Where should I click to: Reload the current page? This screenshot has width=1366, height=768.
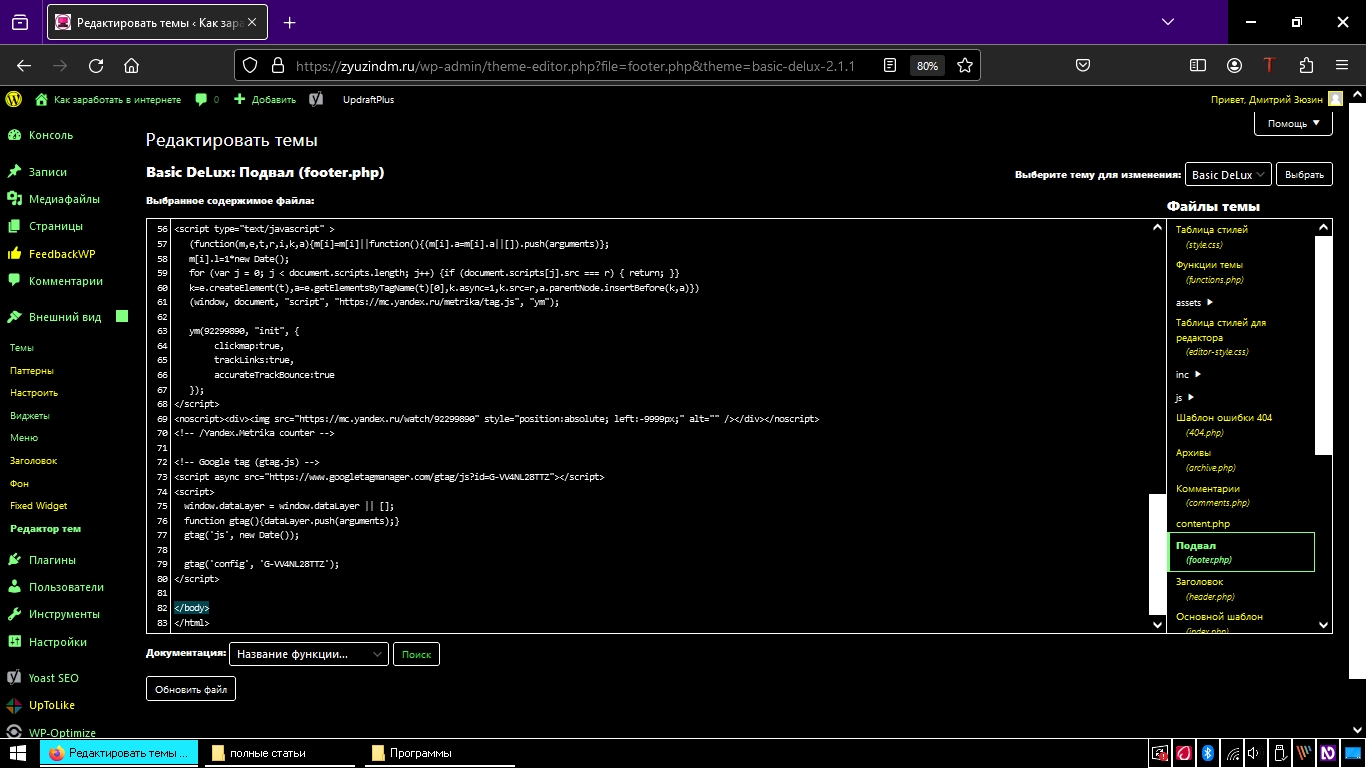(x=96, y=66)
